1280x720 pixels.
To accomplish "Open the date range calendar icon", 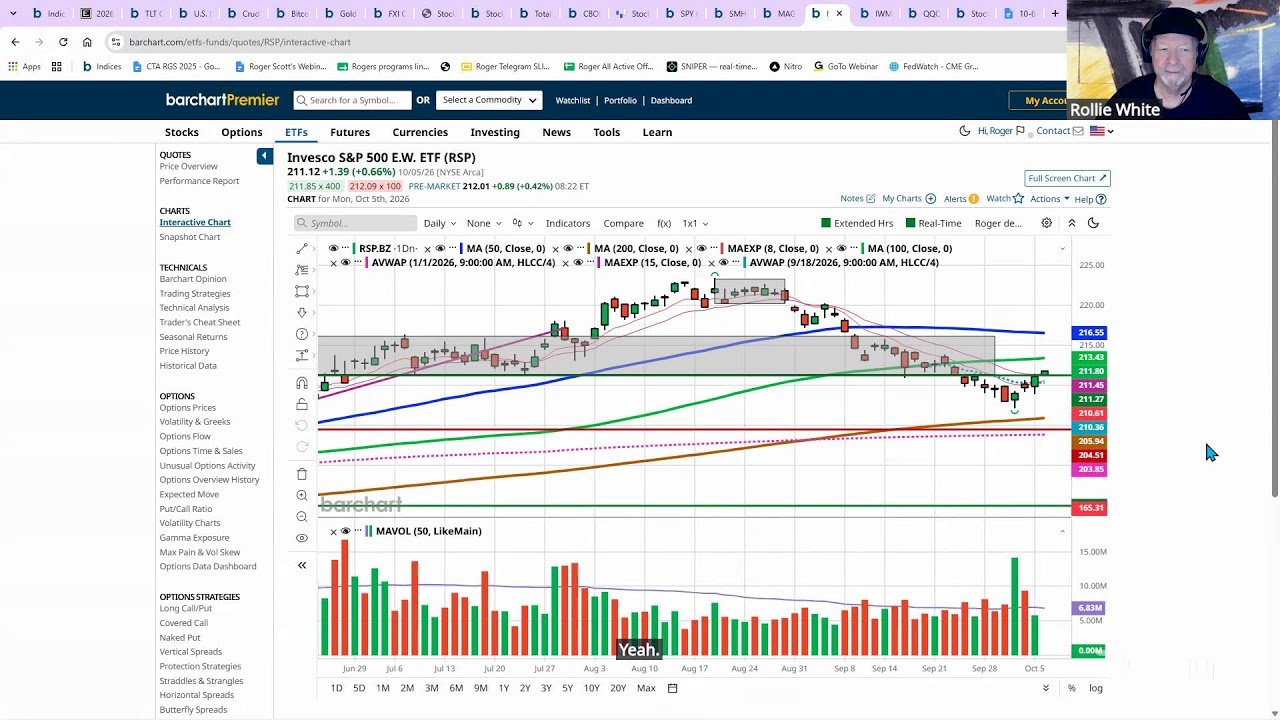I will [x=673, y=688].
